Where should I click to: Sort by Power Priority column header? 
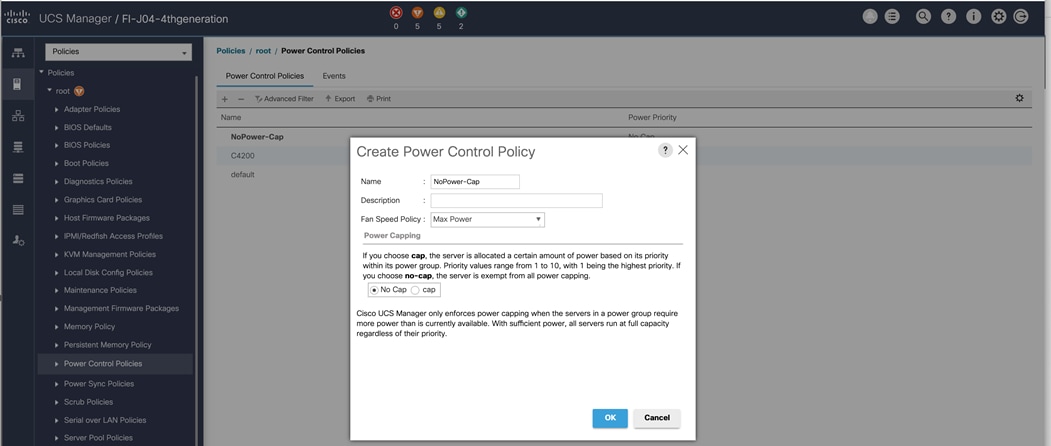(652, 117)
